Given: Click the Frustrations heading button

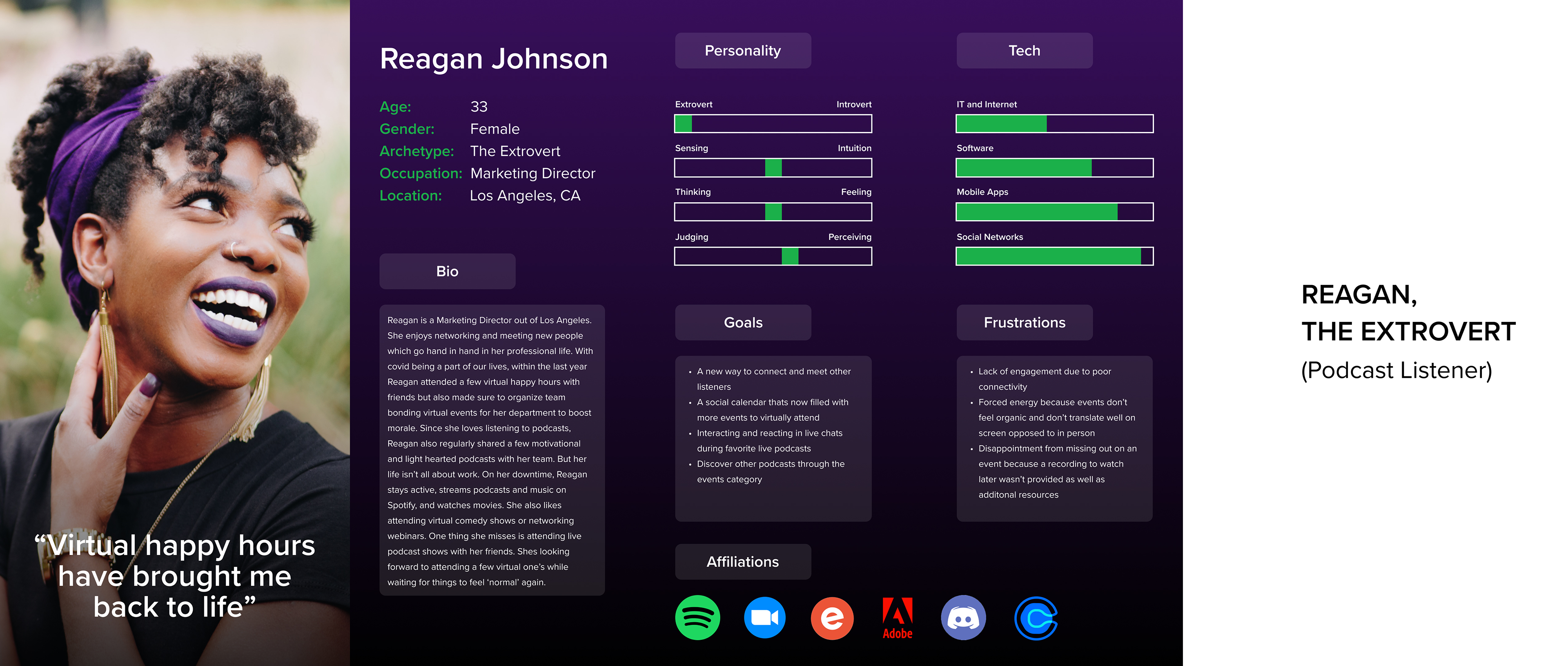Looking at the screenshot, I should (x=1024, y=322).
